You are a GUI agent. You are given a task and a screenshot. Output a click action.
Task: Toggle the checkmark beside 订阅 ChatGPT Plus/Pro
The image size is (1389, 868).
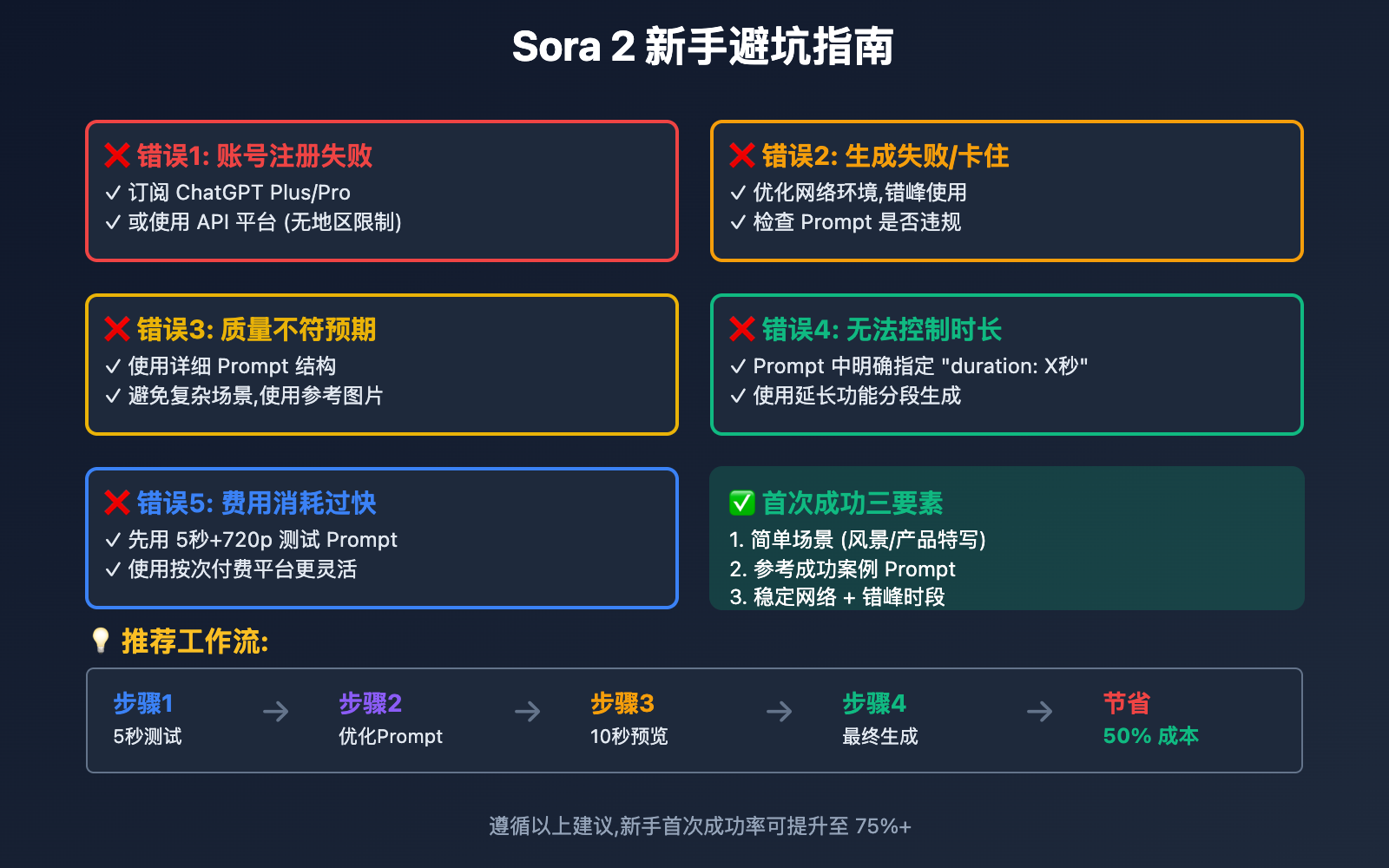113,193
